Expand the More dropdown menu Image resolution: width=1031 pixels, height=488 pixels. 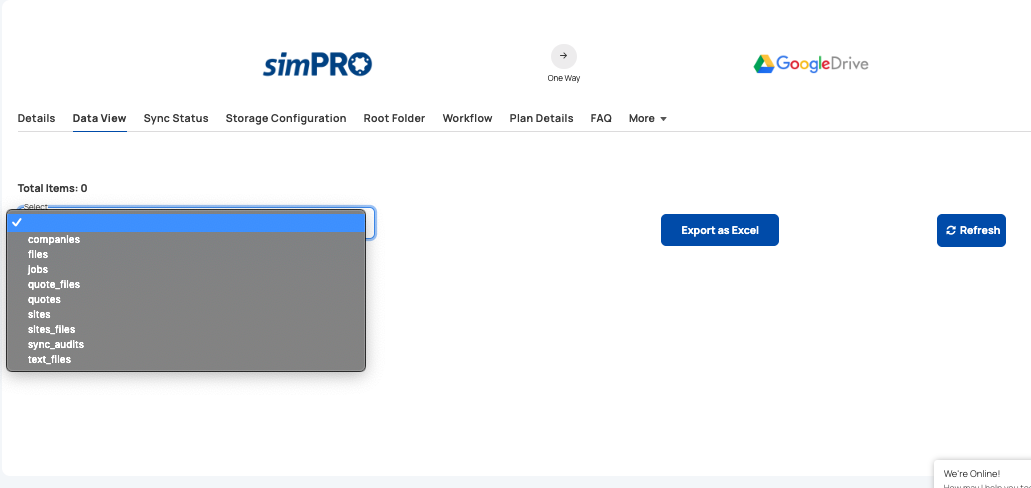click(648, 118)
